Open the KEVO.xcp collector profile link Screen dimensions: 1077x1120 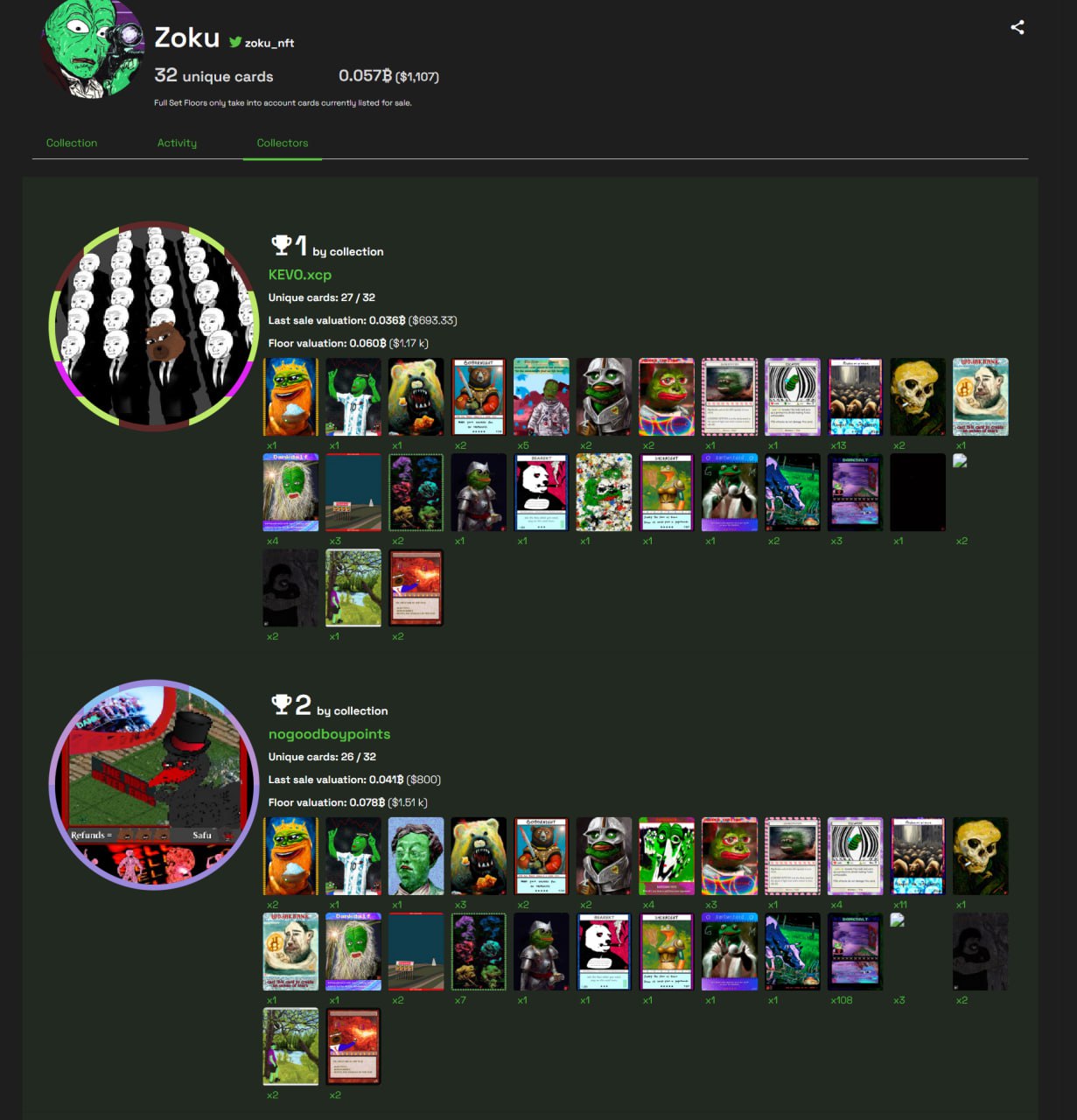pos(300,275)
